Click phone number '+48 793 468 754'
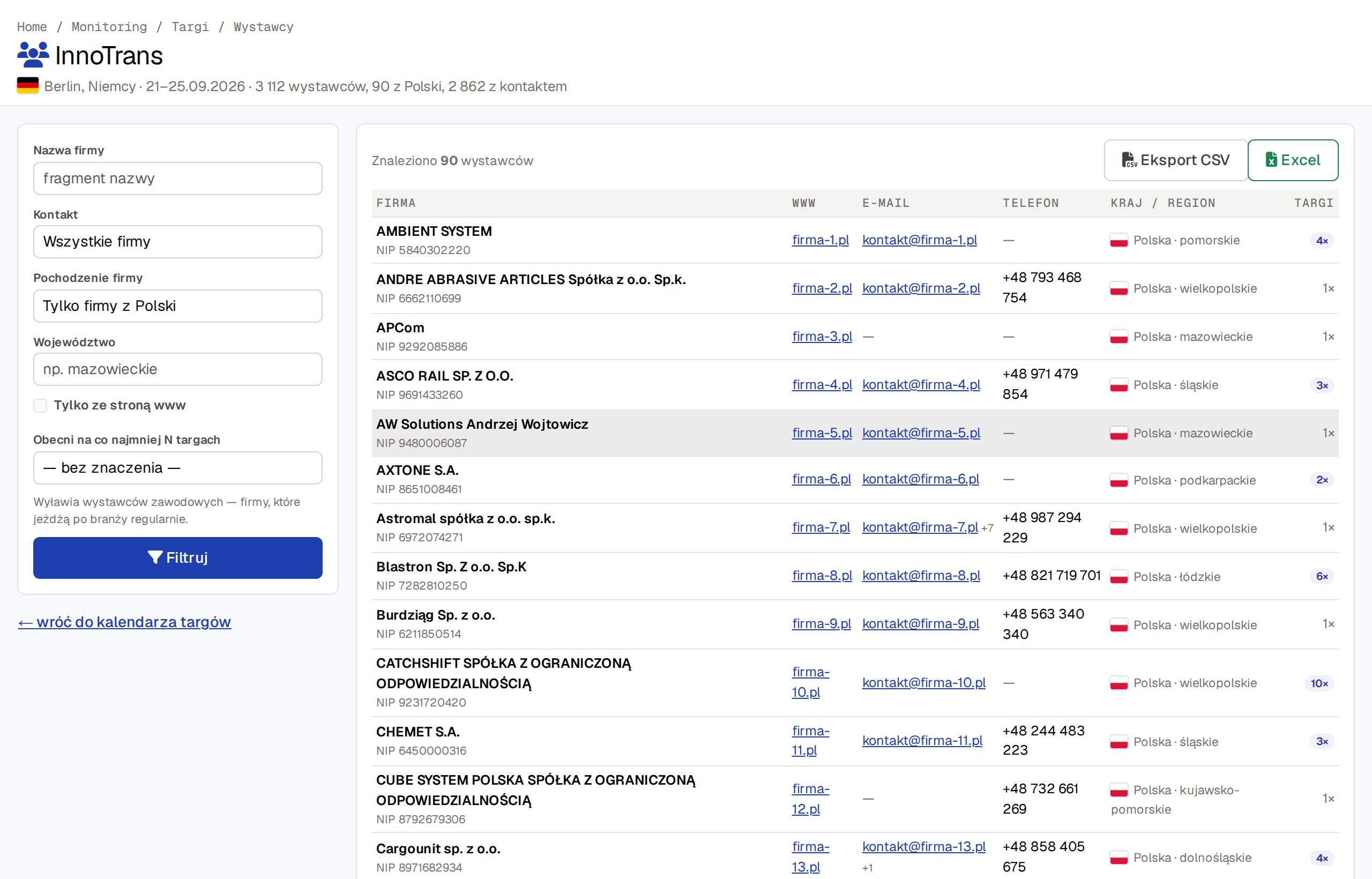 pos(1042,288)
